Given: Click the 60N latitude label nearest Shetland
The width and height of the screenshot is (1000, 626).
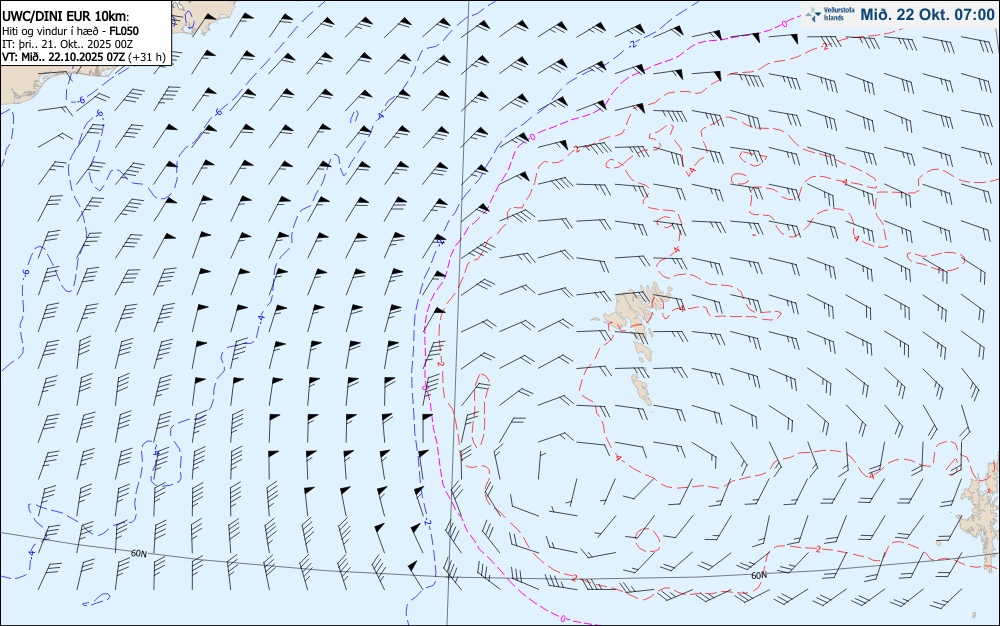Looking at the screenshot, I should (x=759, y=576).
